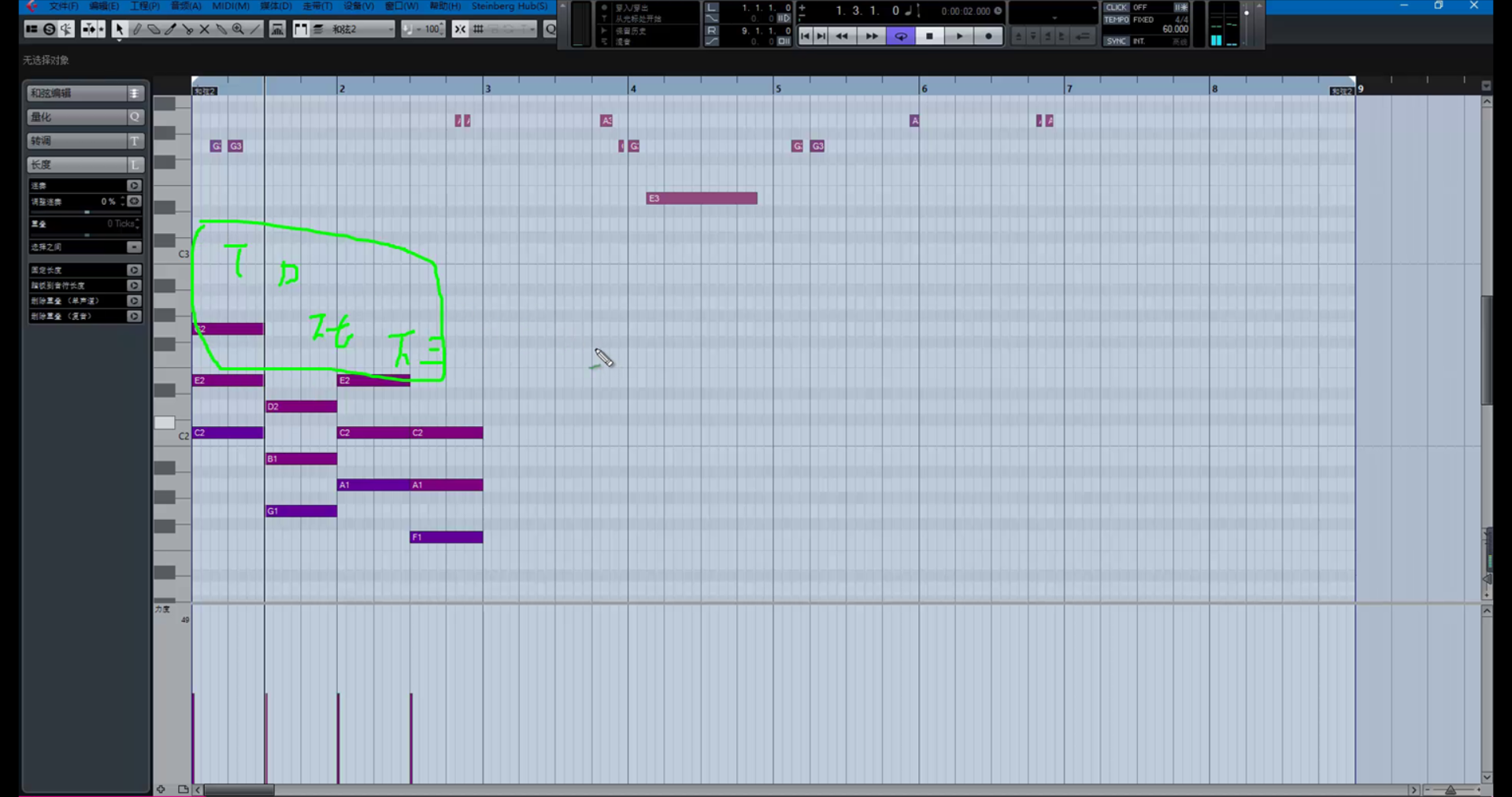1512x797 pixels.
Task: Click the Stop transport button
Action: tap(930, 36)
